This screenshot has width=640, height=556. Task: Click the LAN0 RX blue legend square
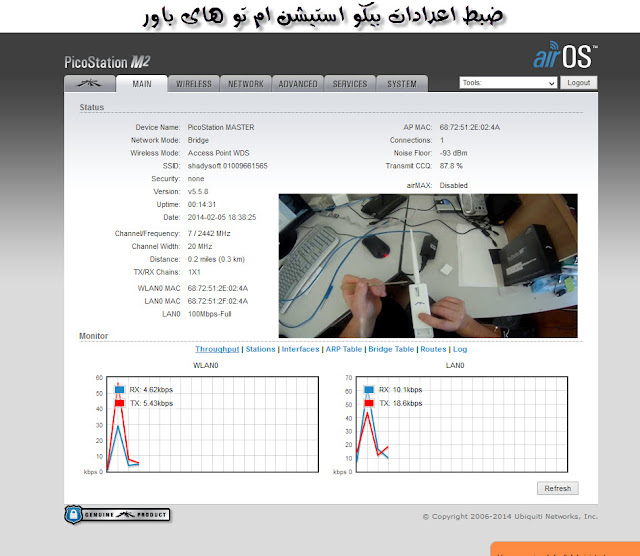(369, 389)
